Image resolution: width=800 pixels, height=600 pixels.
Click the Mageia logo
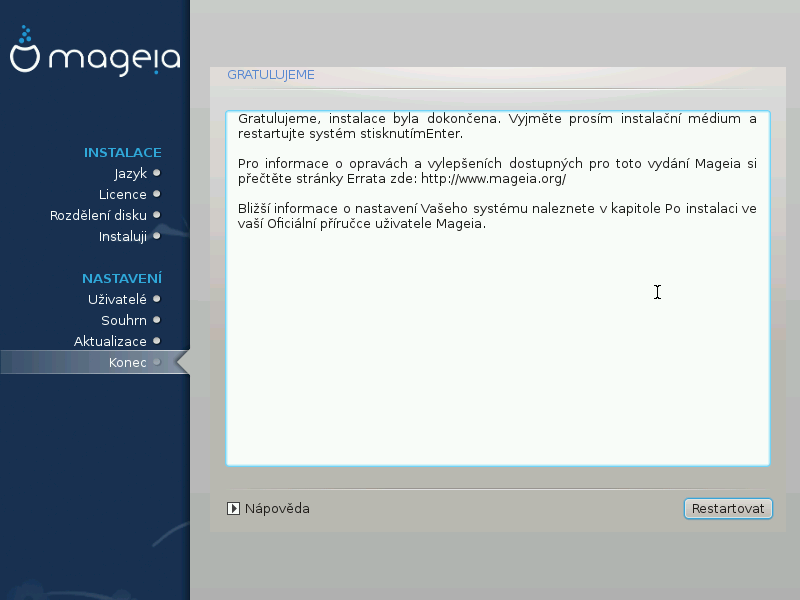[95, 51]
